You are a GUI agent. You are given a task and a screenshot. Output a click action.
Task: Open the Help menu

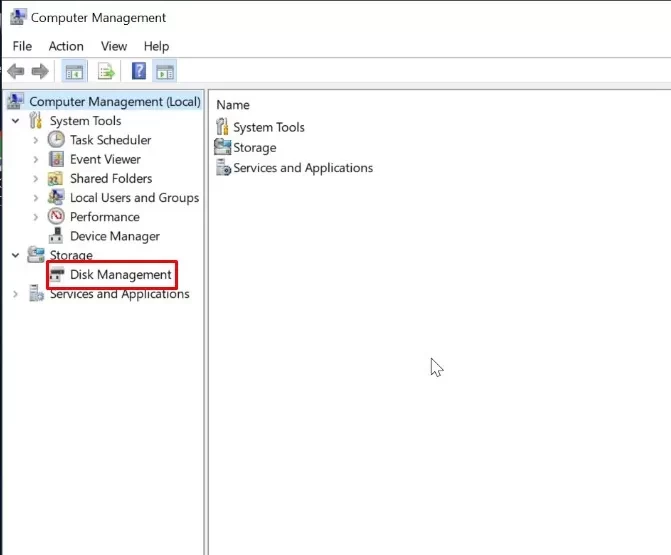coord(156,46)
